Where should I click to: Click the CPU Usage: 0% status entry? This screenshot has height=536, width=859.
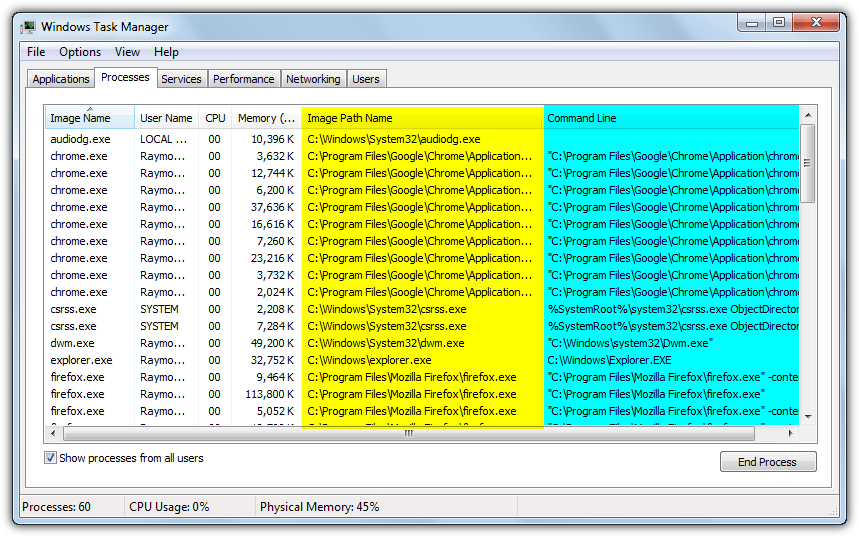click(169, 507)
